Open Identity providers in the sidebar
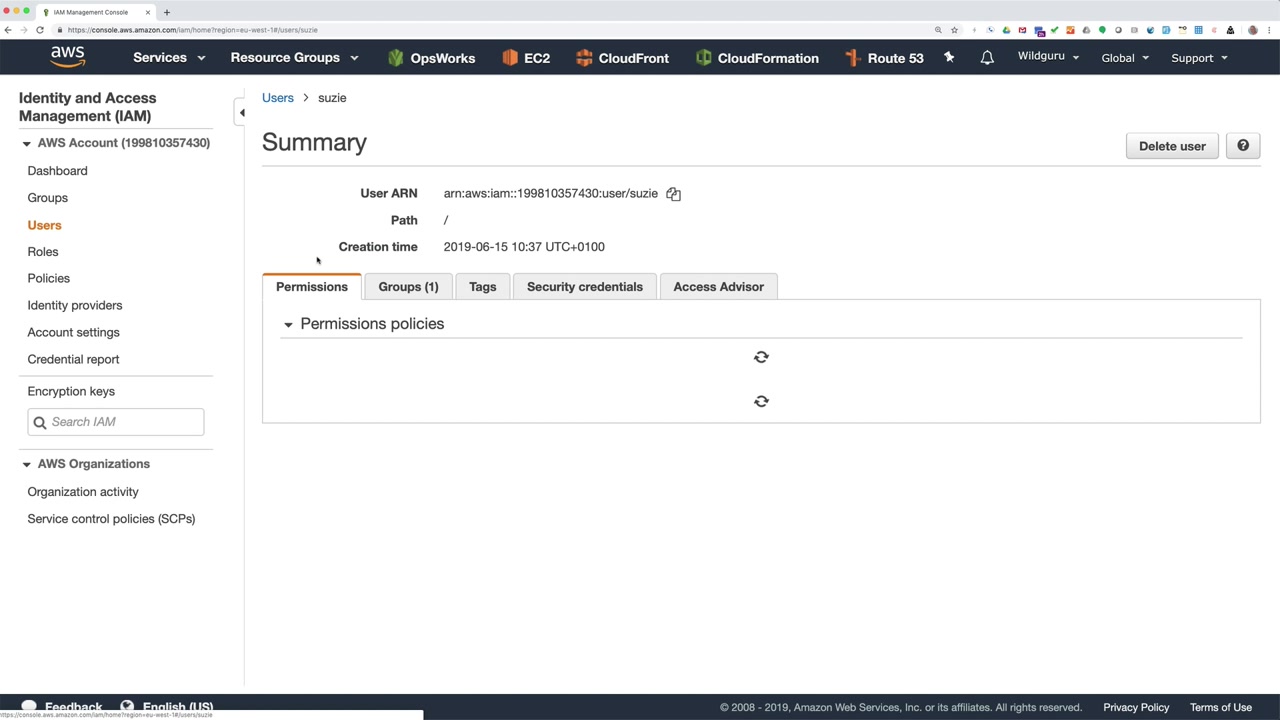Image resolution: width=1280 pixels, height=720 pixels. coord(75,305)
